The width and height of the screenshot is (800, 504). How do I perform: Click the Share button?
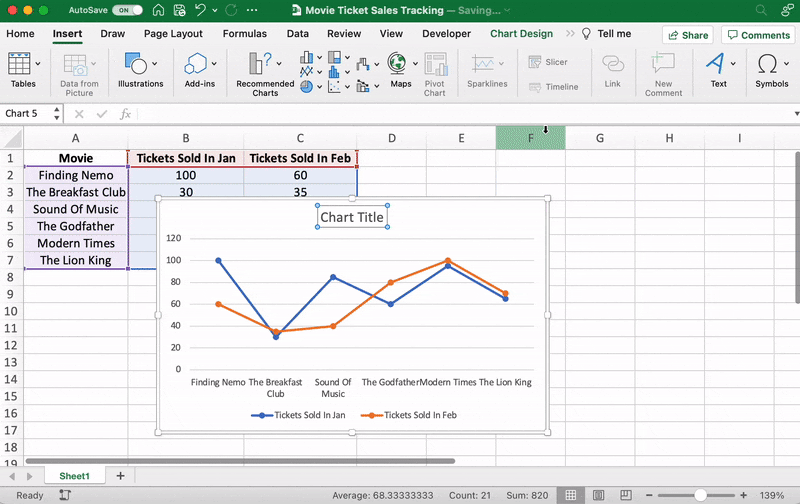[x=687, y=35]
